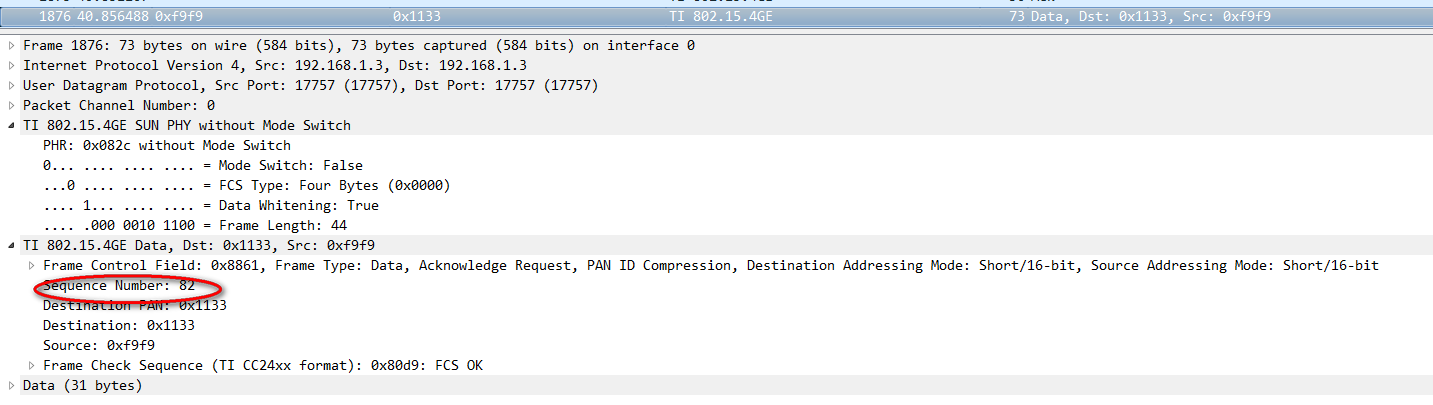
Task: Expand the Data (31 bytes) node
Action: coord(11,386)
